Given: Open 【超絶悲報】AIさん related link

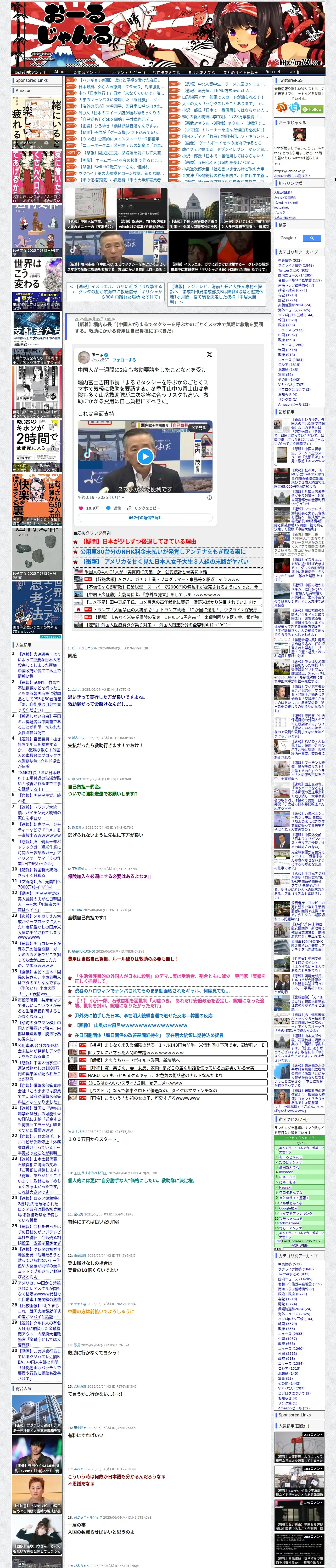Looking at the screenshot, I should tap(168, 579).
